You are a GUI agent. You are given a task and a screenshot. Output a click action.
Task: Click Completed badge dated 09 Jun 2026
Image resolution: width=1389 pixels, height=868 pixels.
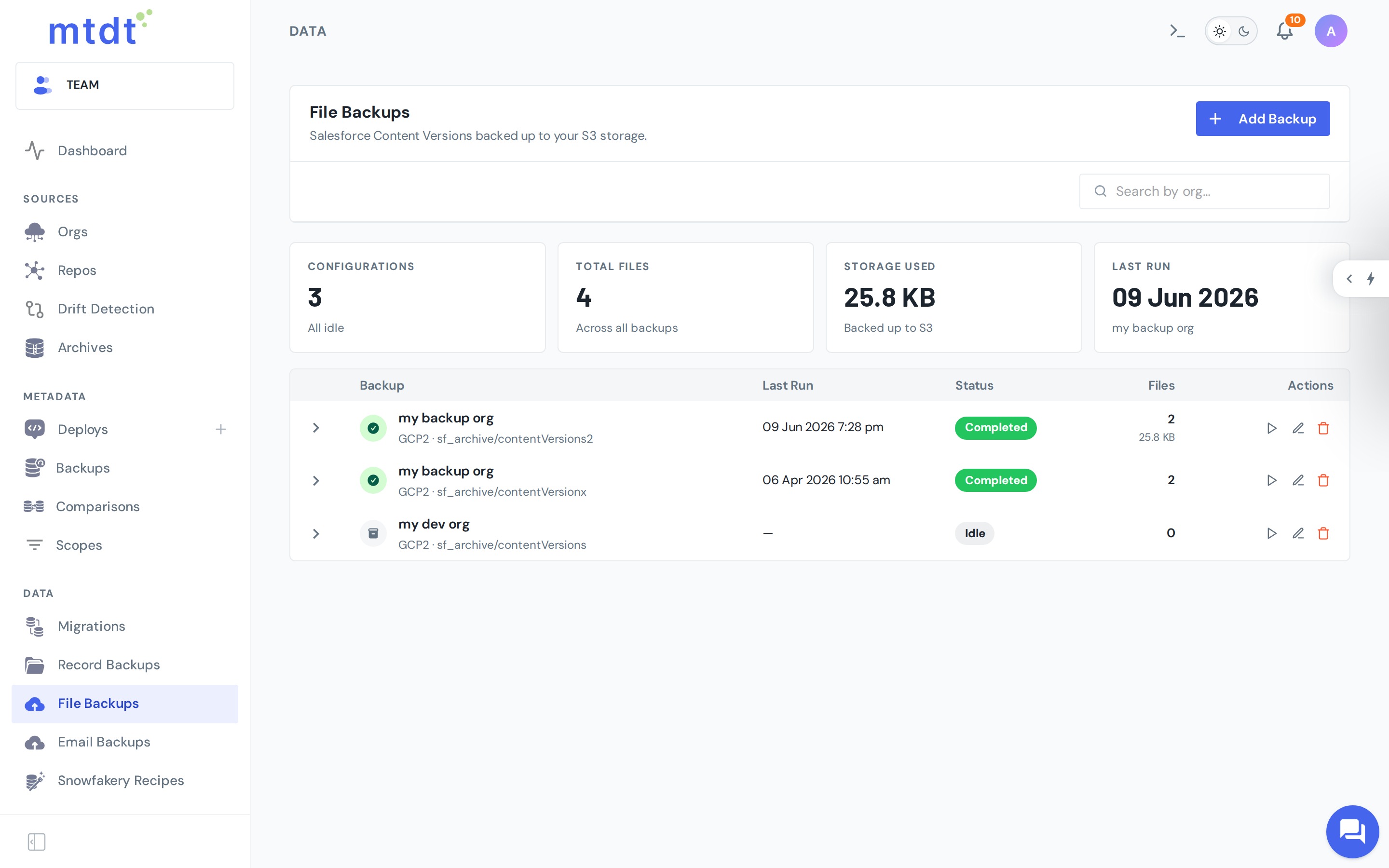click(x=996, y=428)
